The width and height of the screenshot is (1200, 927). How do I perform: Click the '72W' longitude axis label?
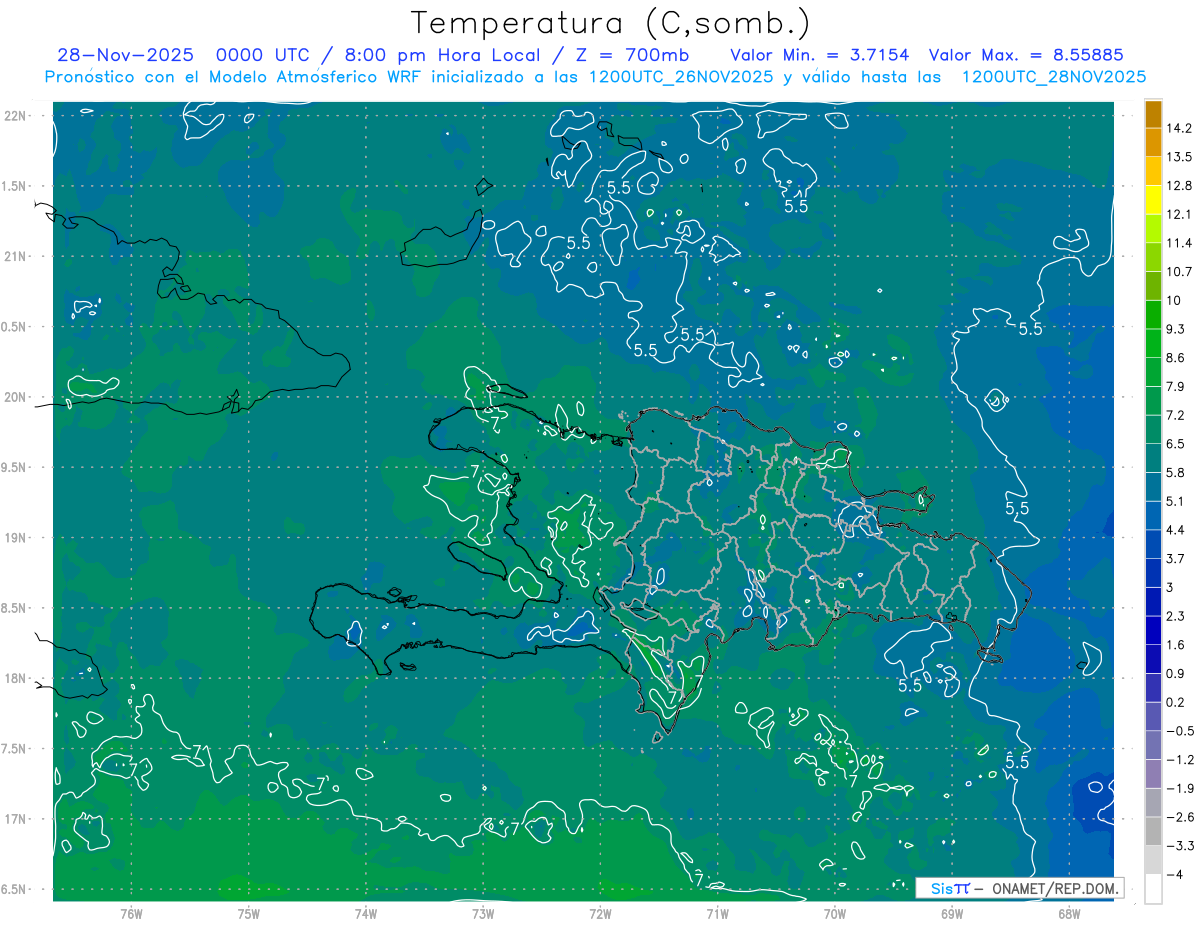(x=600, y=914)
